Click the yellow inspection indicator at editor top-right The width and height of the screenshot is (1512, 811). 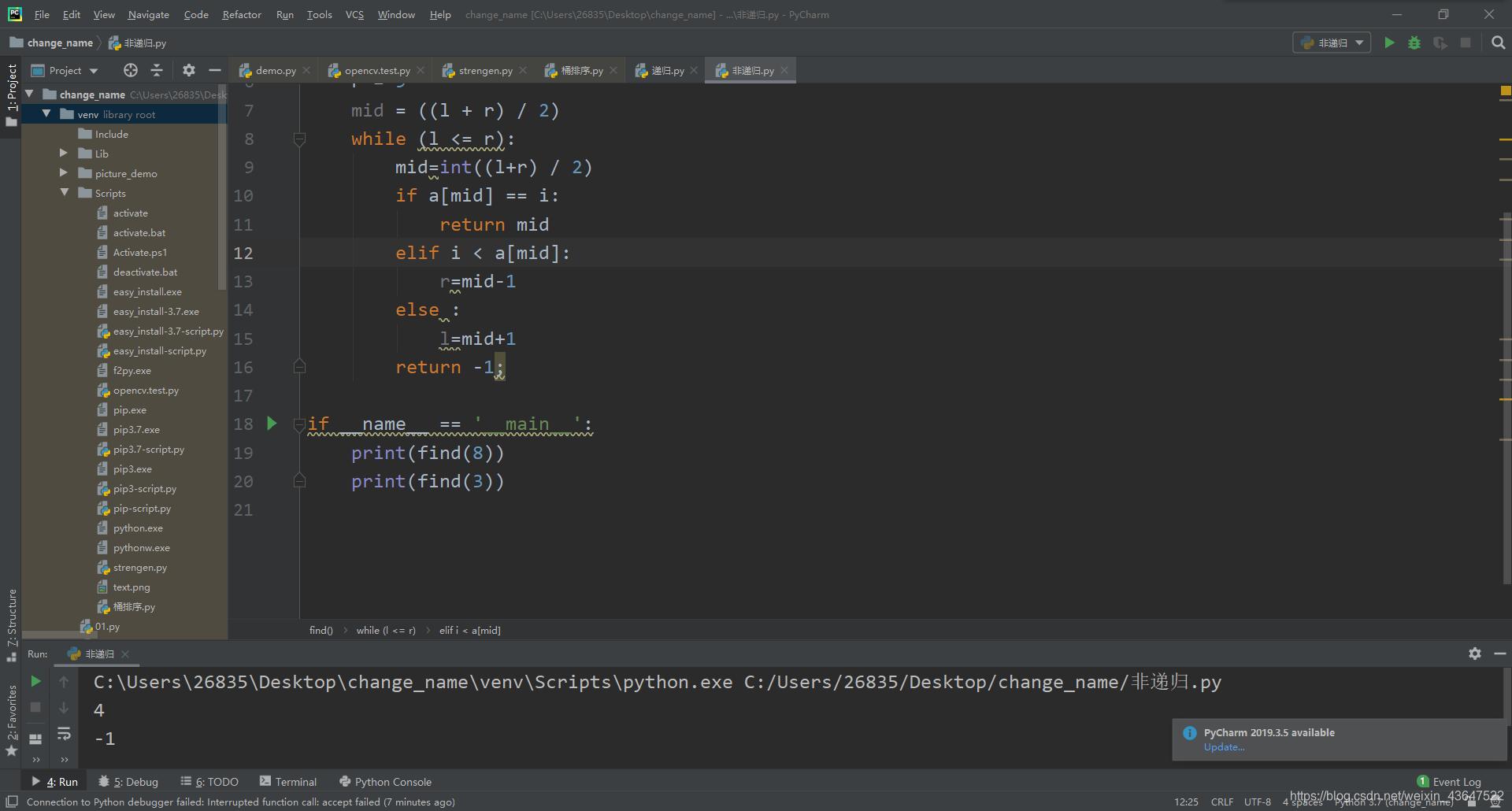coord(1506,91)
